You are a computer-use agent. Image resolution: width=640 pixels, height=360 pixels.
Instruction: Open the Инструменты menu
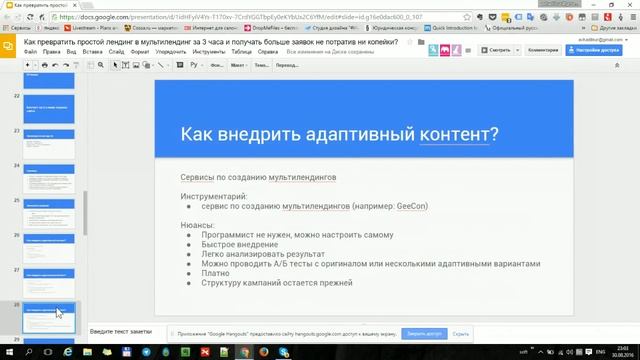[x=209, y=52]
